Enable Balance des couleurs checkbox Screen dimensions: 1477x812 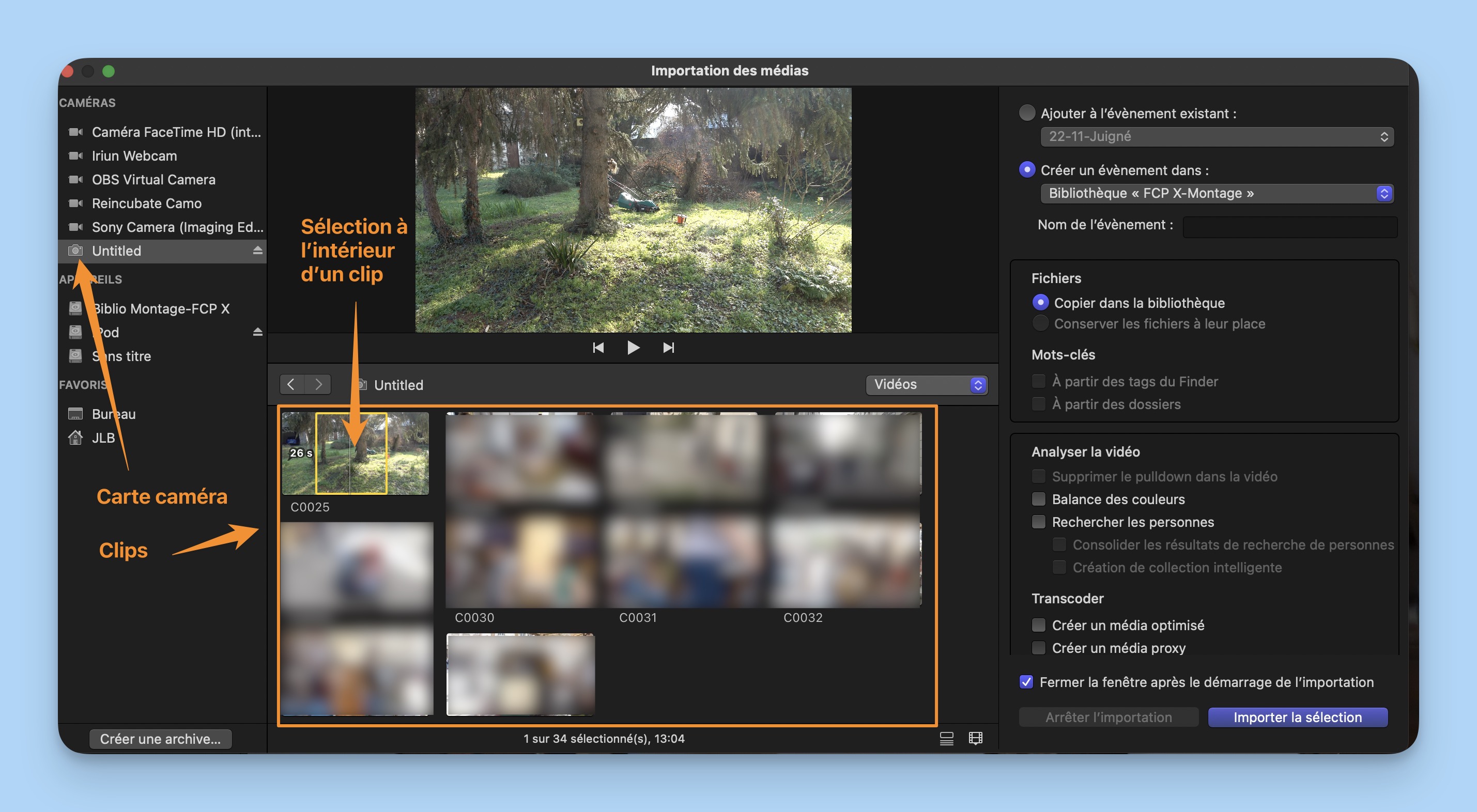coord(1038,499)
